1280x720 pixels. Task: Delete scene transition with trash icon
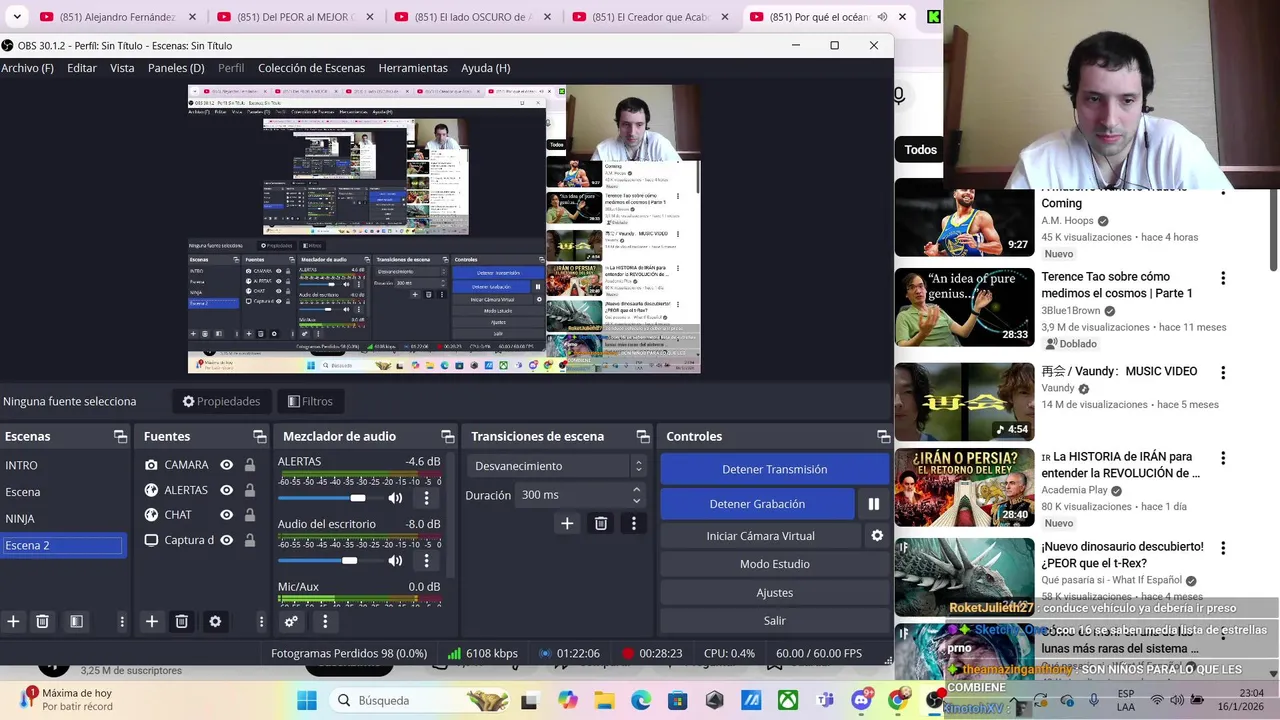click(601, 523)
